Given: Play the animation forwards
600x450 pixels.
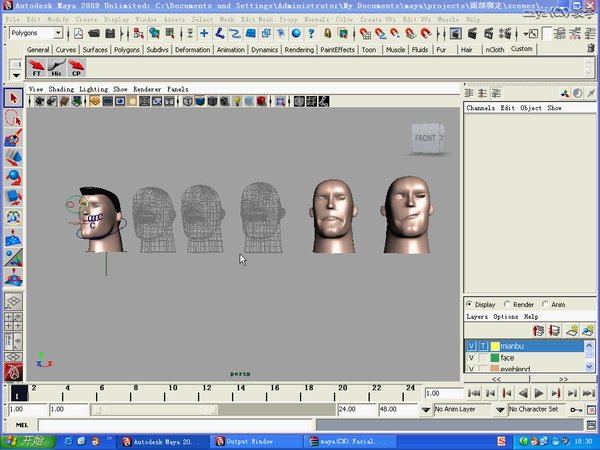Looking at the screenshot, I should point(539,393).
